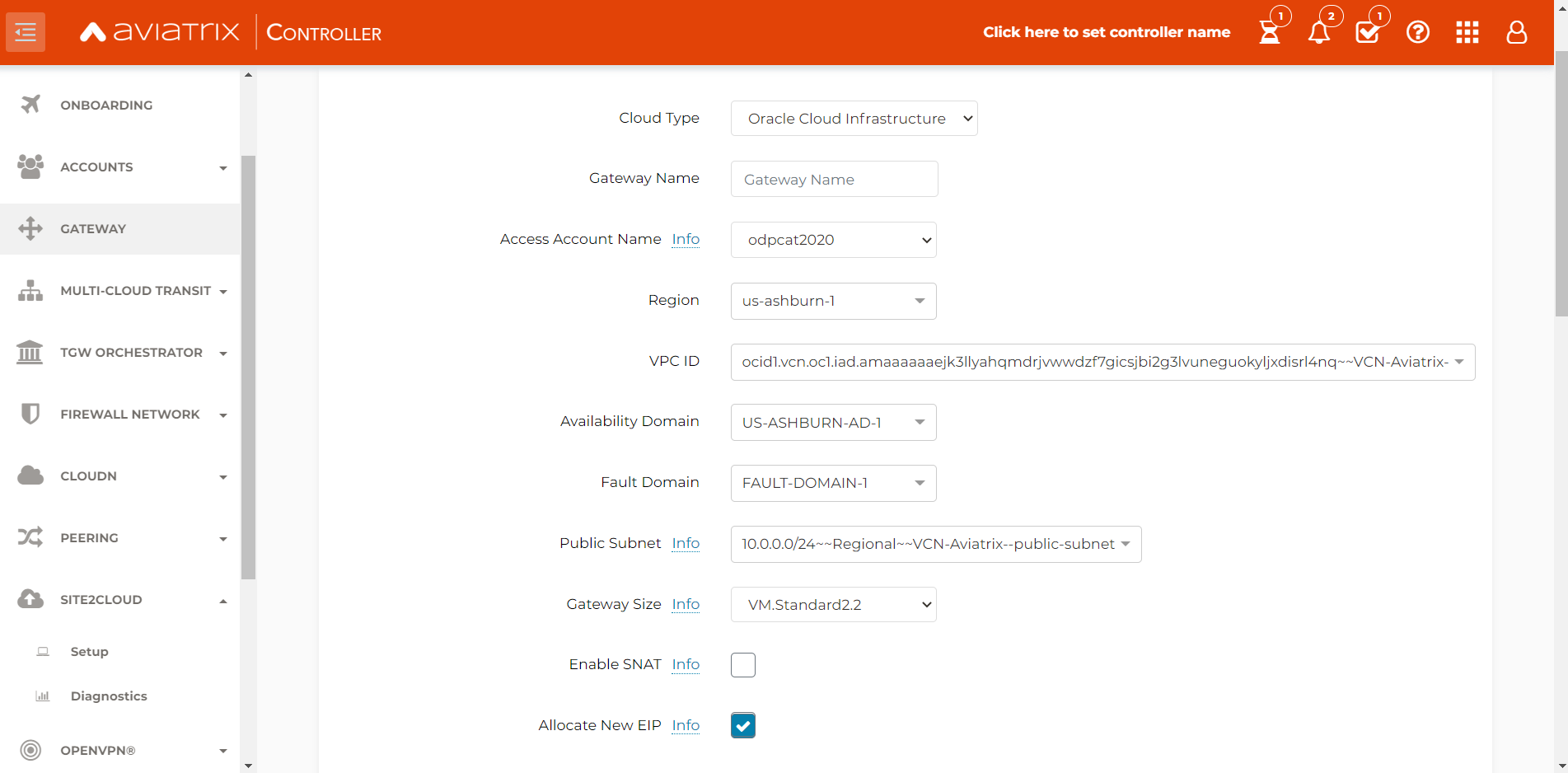Uncheck the Allocate New EIP checkbox
1568x773 pixels.
pos(742,725)
